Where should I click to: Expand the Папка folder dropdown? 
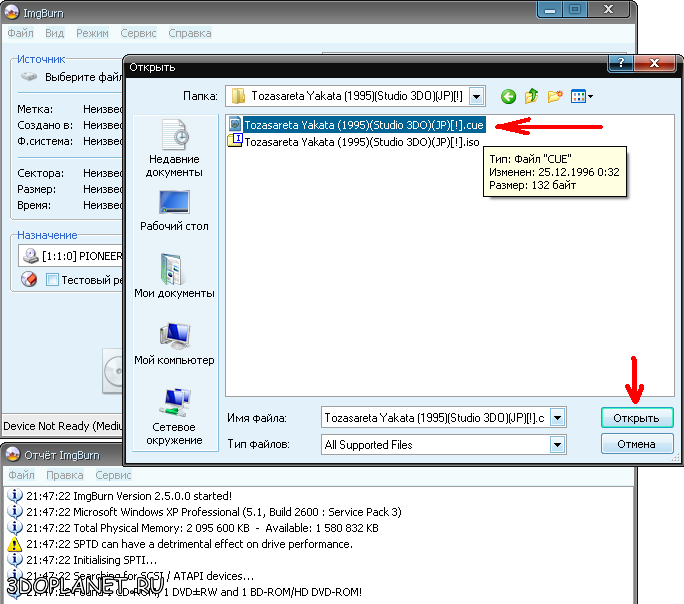tap(476, 97)
